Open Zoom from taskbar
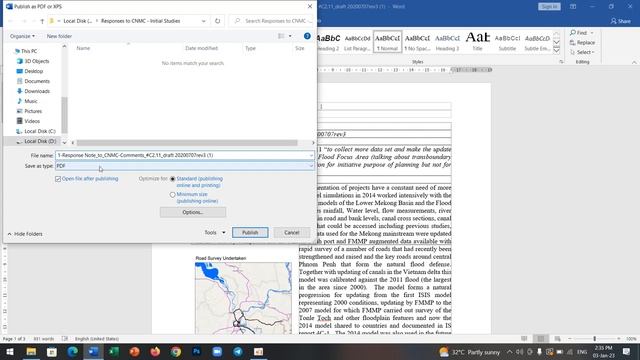640x360 pixels. (x=217, y=351)
